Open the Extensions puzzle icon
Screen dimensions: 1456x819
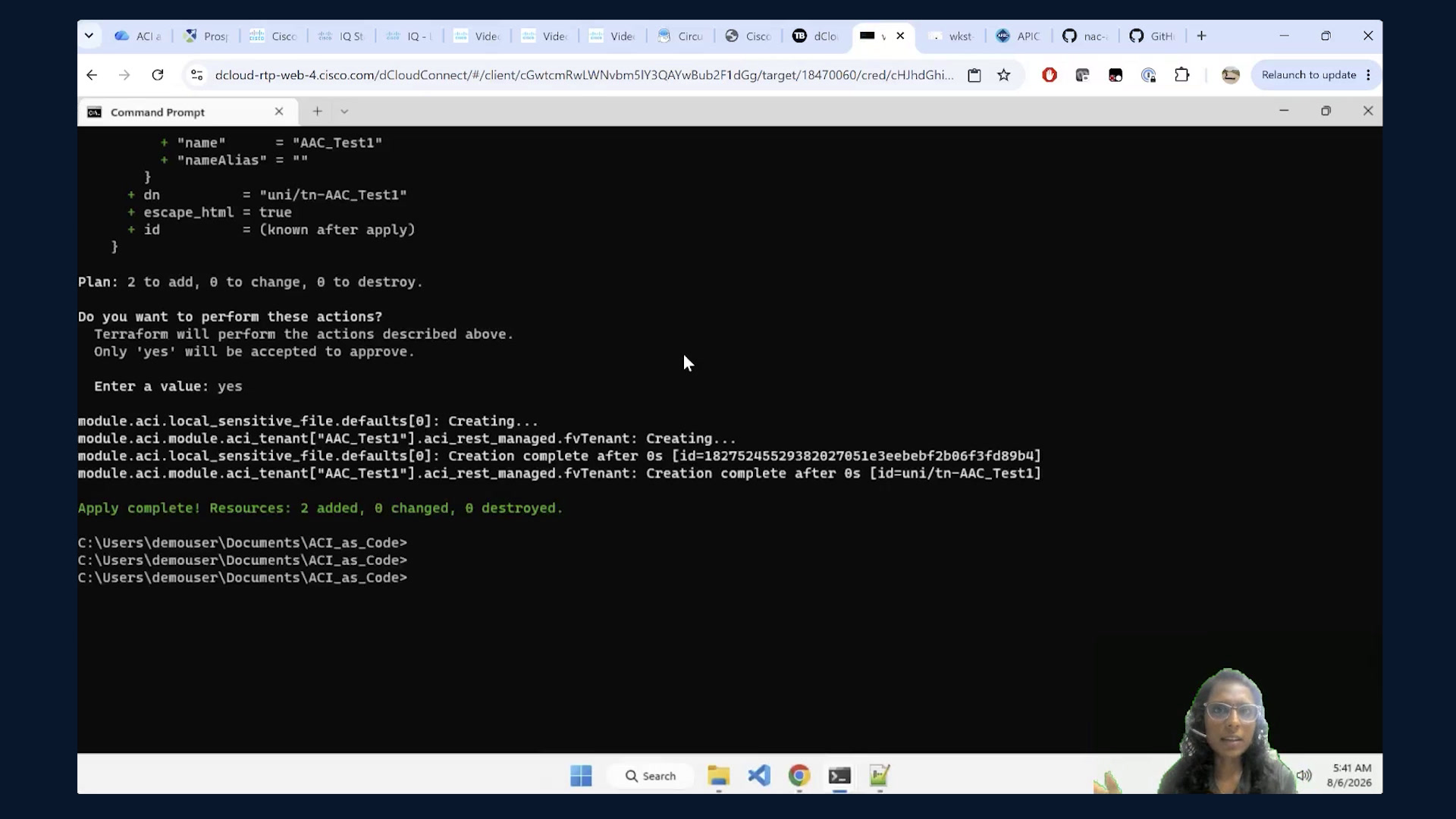point(1181,75)
